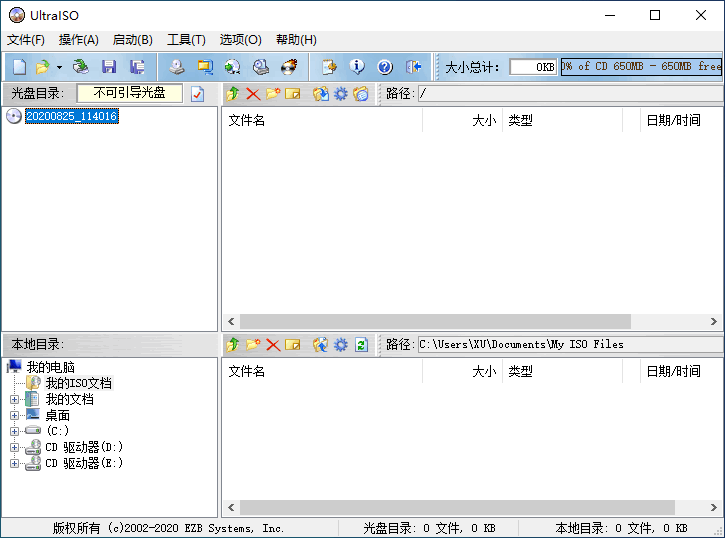Expand the CD 驱动器(D:) node
Viewport: 725px width, 538px height.
point(14,447)
